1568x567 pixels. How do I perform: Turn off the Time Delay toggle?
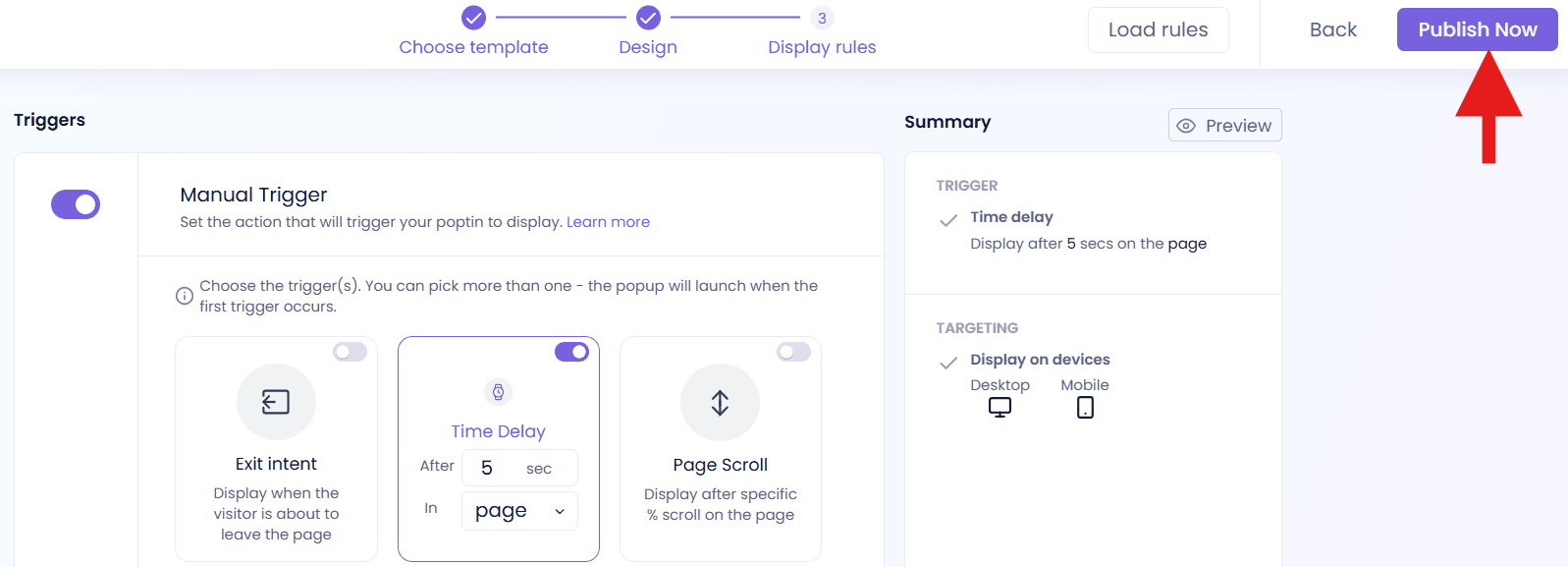[x=571, y=352]
